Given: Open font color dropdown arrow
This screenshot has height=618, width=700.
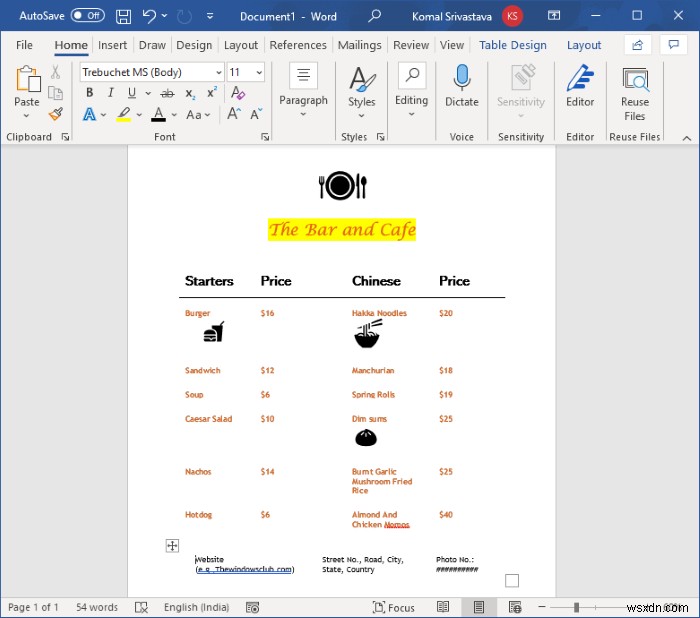Looking at the screenshot, I should 174,115.
